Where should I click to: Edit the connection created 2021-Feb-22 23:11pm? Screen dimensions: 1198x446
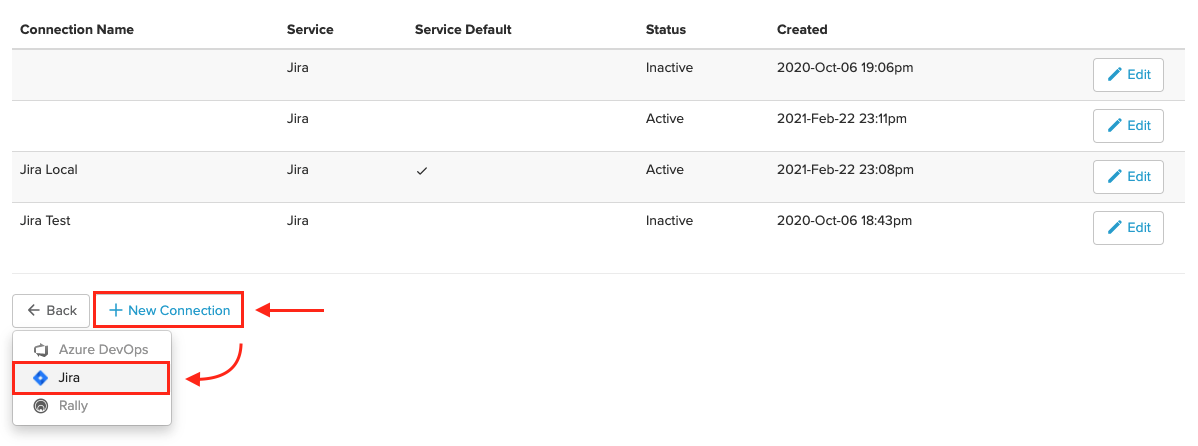coord(1128,125)
